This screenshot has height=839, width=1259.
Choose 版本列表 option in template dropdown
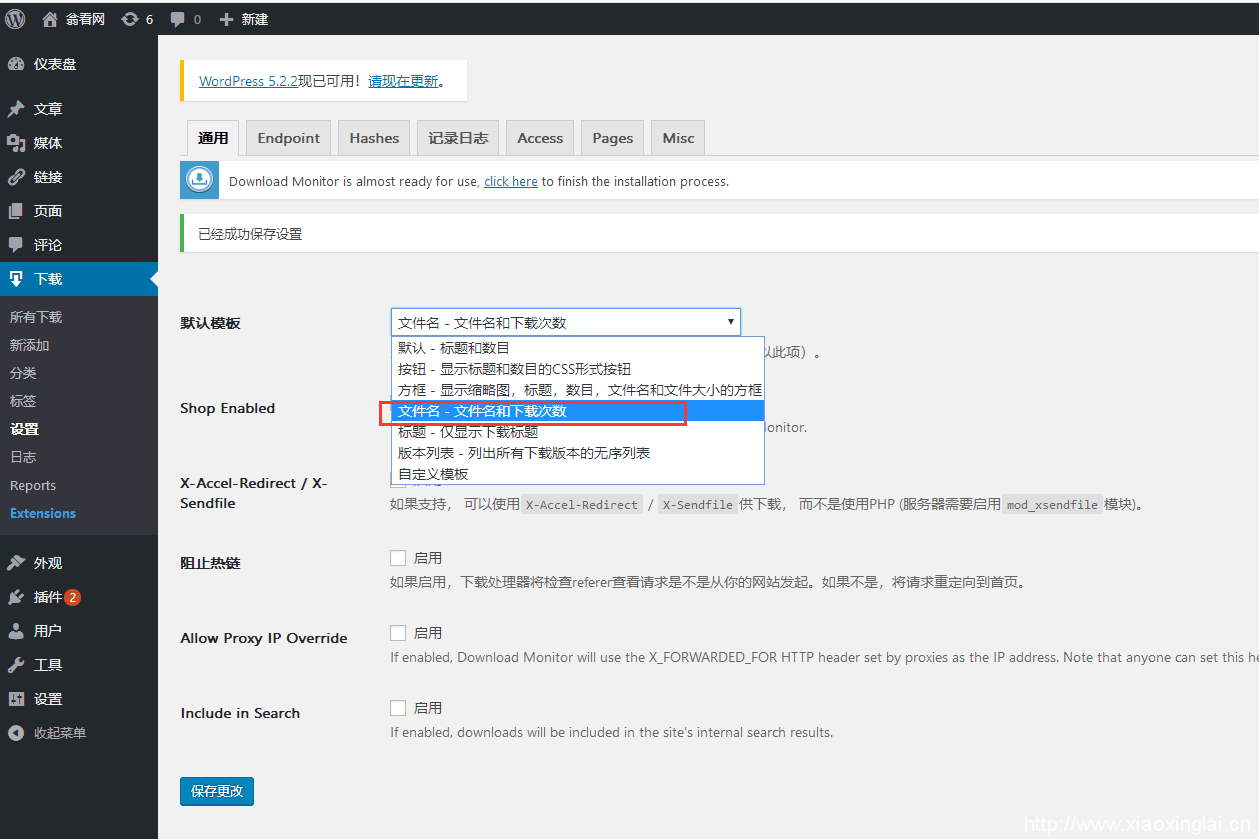click(x=523, y=453)
